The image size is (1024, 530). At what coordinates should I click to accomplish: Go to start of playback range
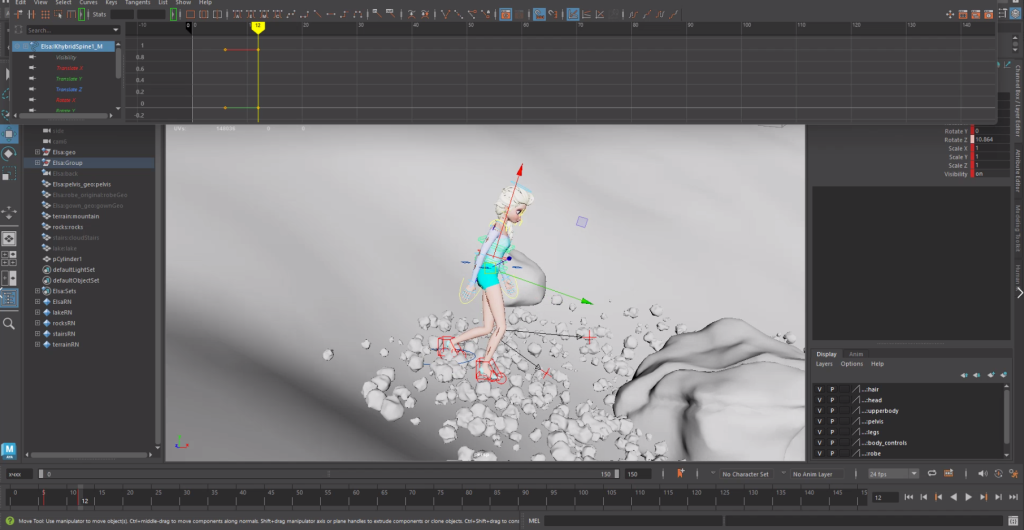(908, 497)
